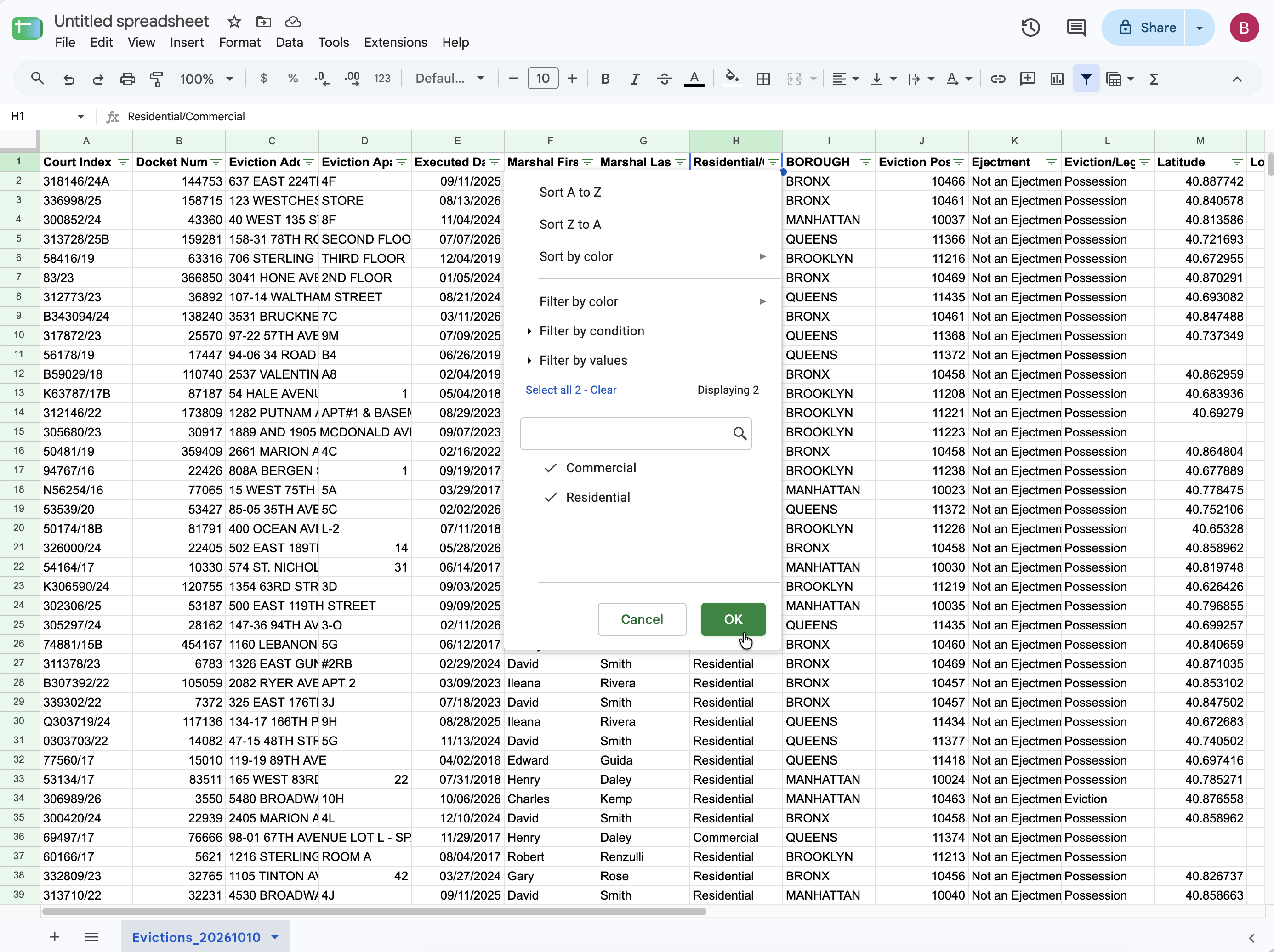The height and width of the screenshot is (952, 1274).
Task: Decrease font size with minus
Action: (513, 78)
